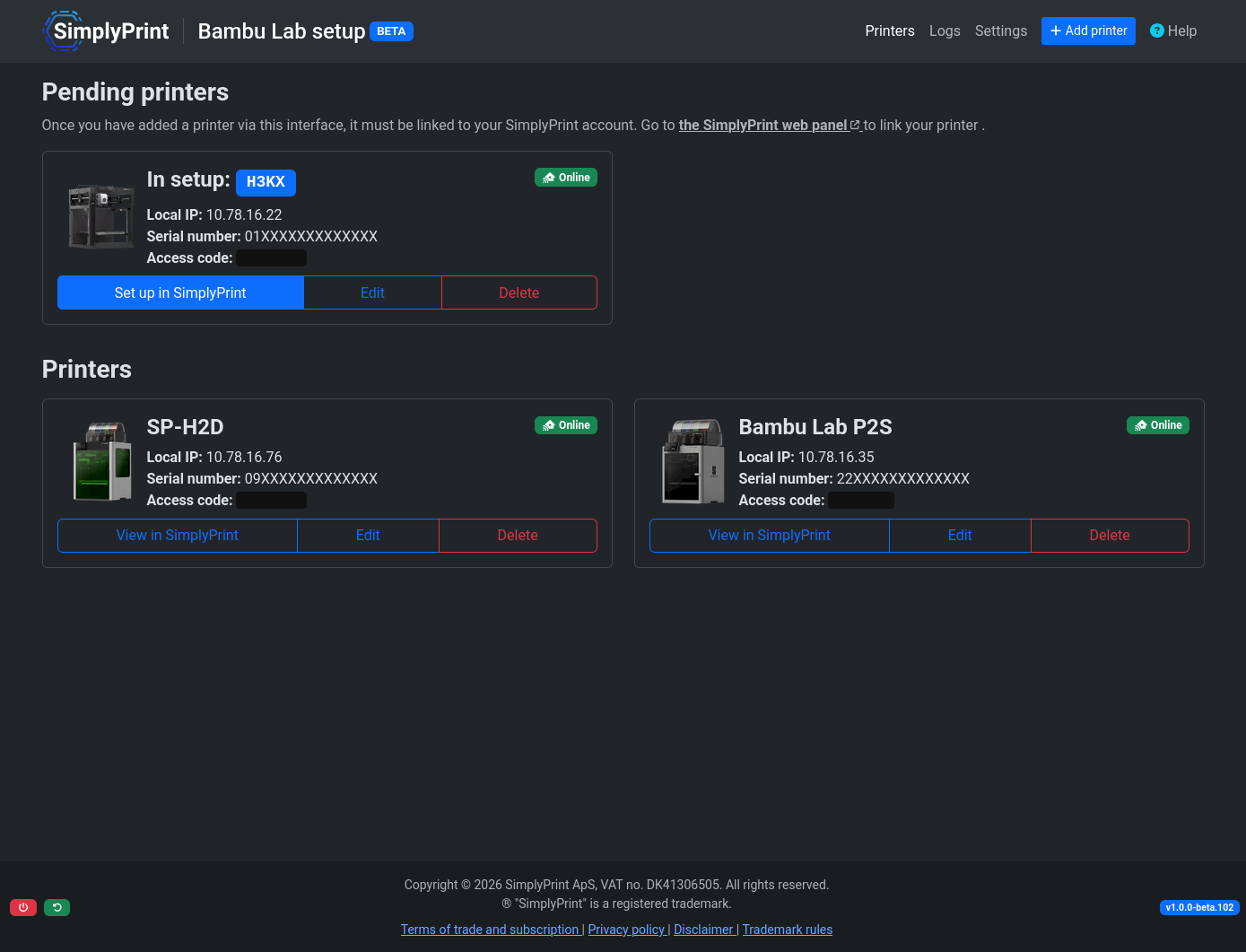
Task: Open the Settings nav item
Action: coord(1001,31)
